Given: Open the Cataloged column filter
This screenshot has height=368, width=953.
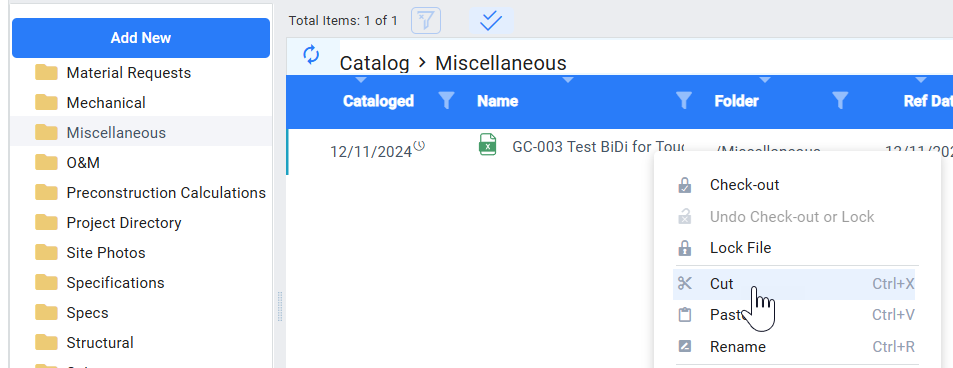Looking at the screenshot, I should [x=447, y=101].
